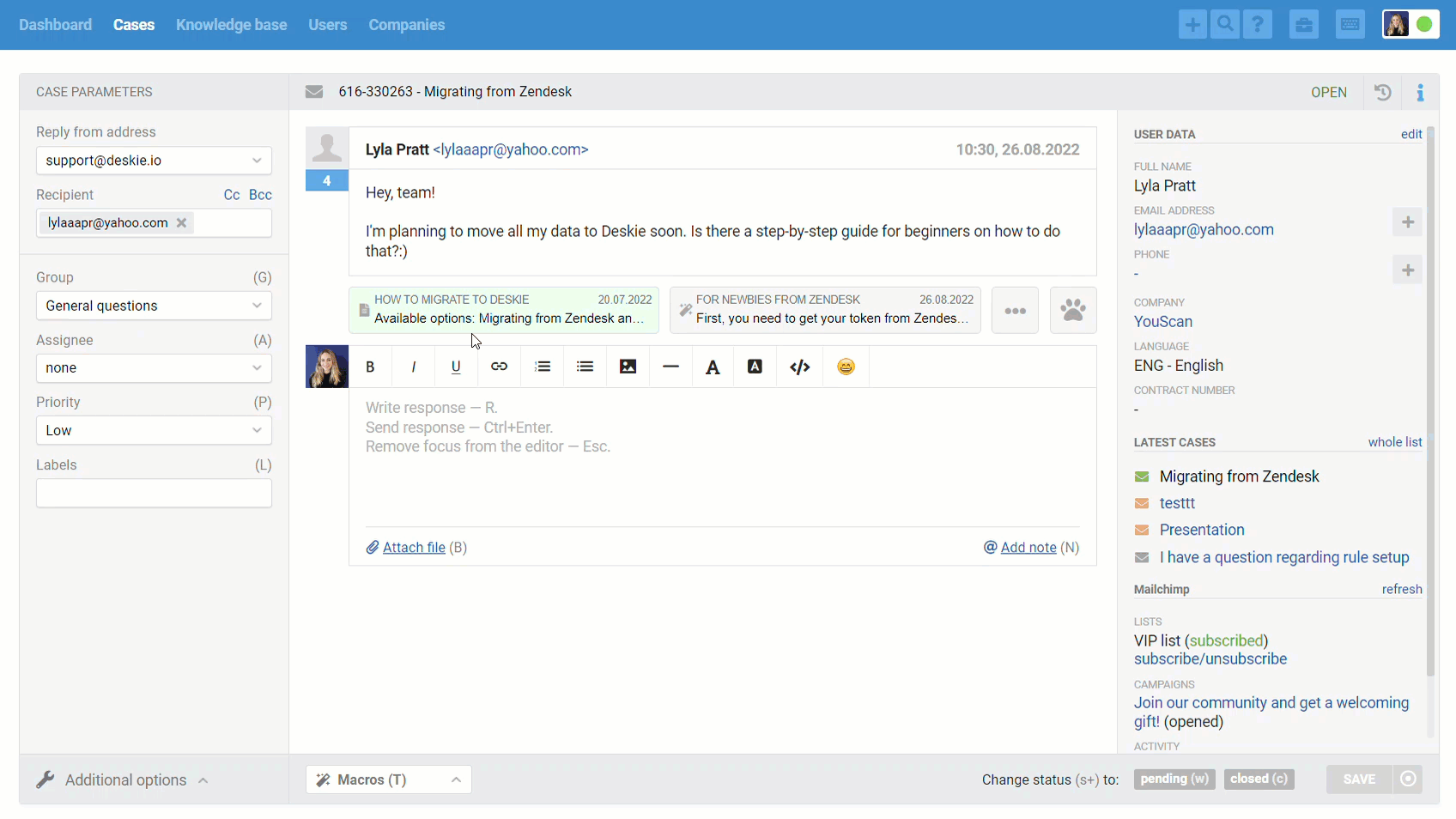
Task: Change status to closed
Action: click(x=1259, y=779)
